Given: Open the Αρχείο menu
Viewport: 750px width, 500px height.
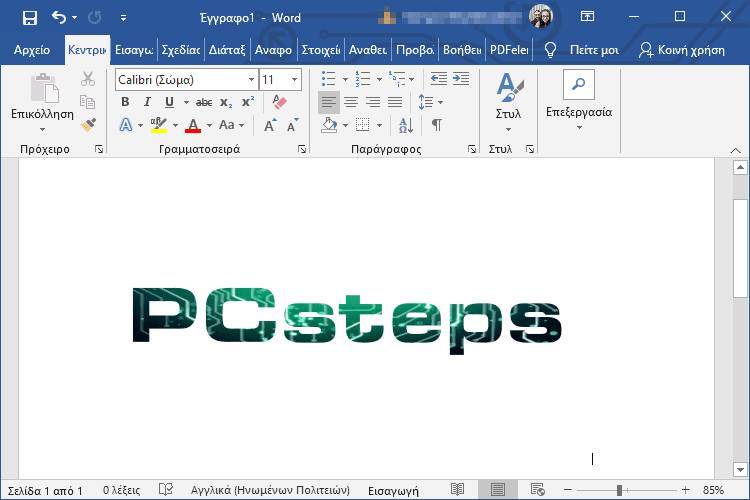Looking at the screenshot, I should (32, 50).
